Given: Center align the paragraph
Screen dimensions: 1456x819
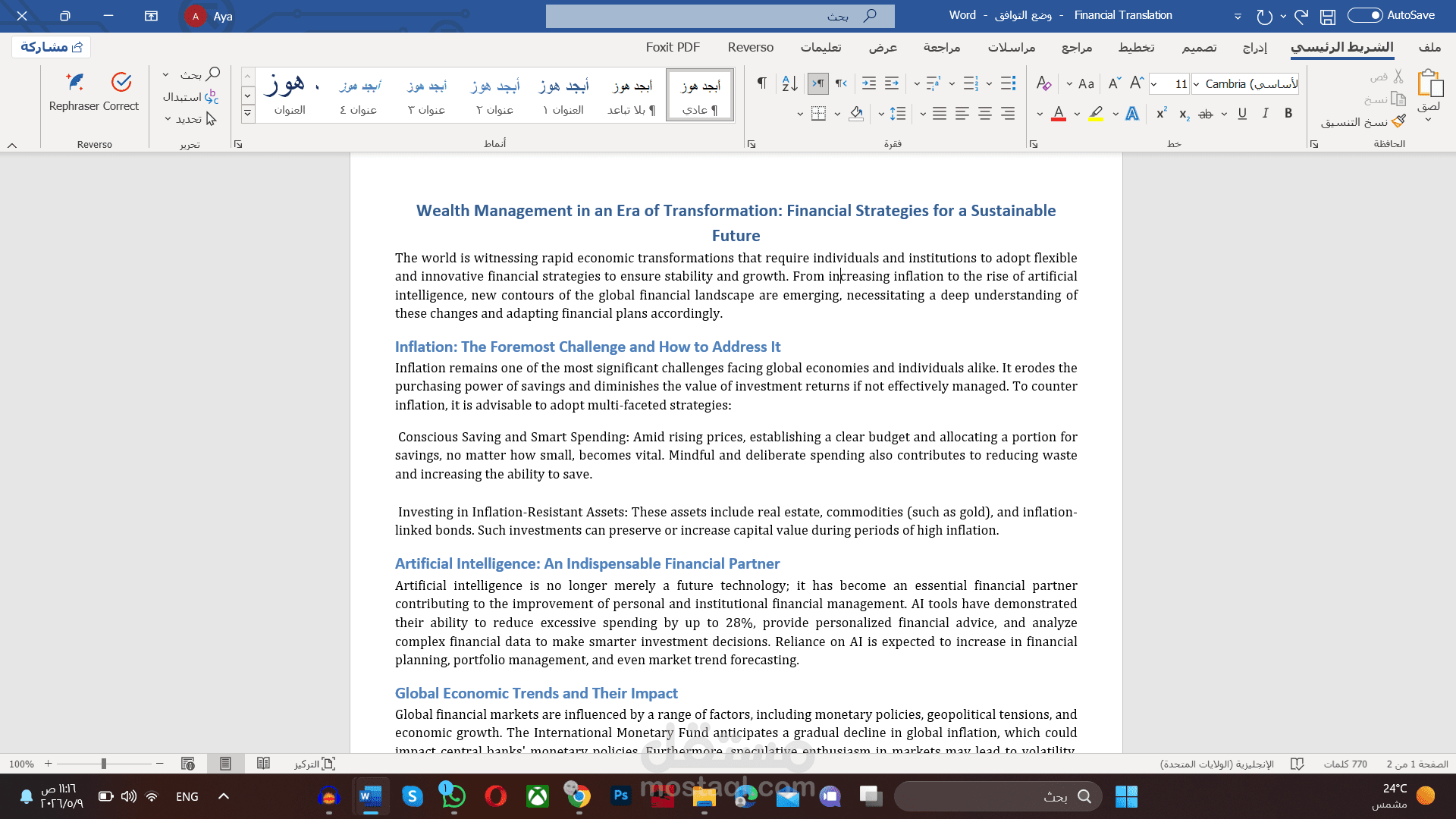Looking at the screenshot, I should (985, 114).
